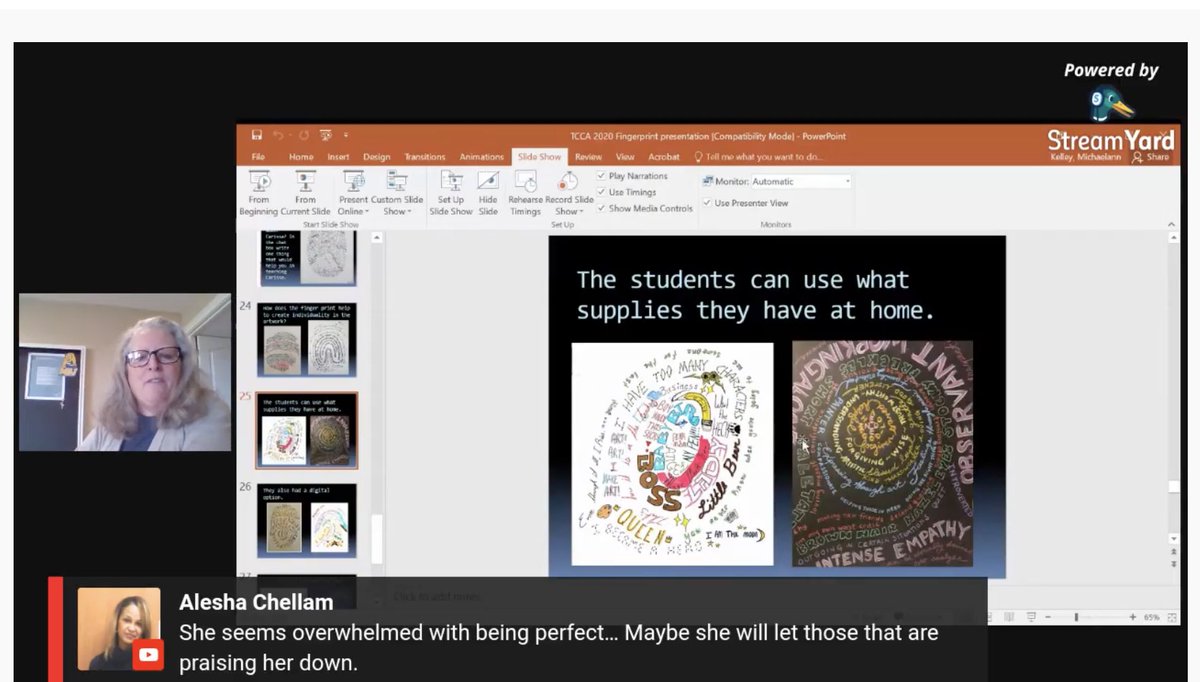Start slide show From Beginning
This screenshot has height=682, width=1200.
click(x=259, y=193)
